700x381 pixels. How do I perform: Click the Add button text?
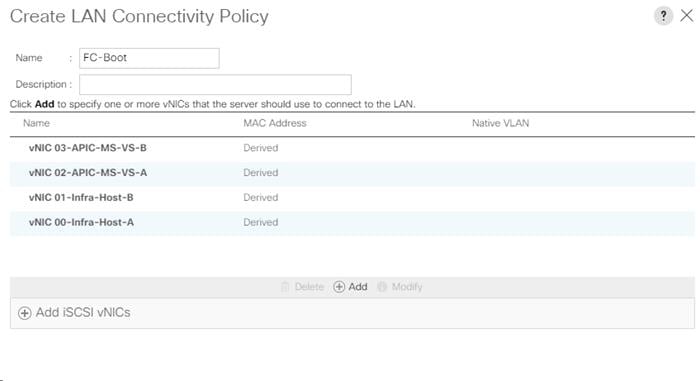358,287
